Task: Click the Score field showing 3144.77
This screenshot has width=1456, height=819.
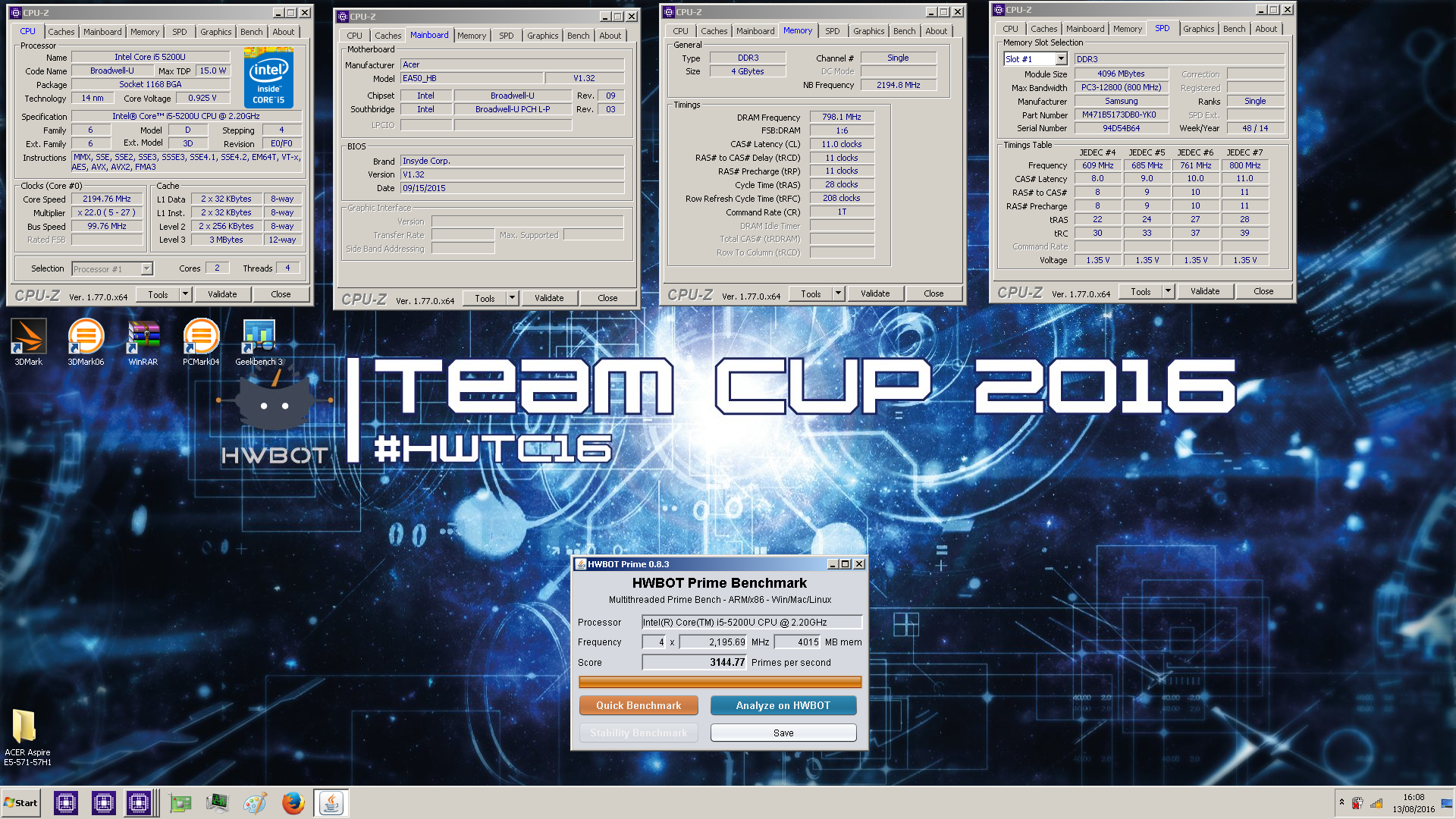Action: point(694,662)
